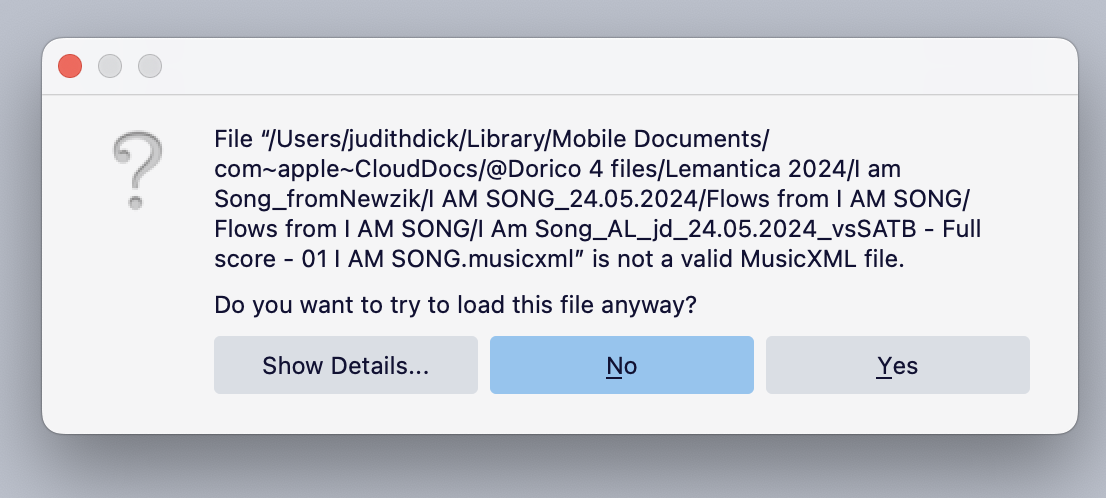The image size is (1106, 498).
Task: Click the Yes button to load anyway
Action: click(897, 365)
